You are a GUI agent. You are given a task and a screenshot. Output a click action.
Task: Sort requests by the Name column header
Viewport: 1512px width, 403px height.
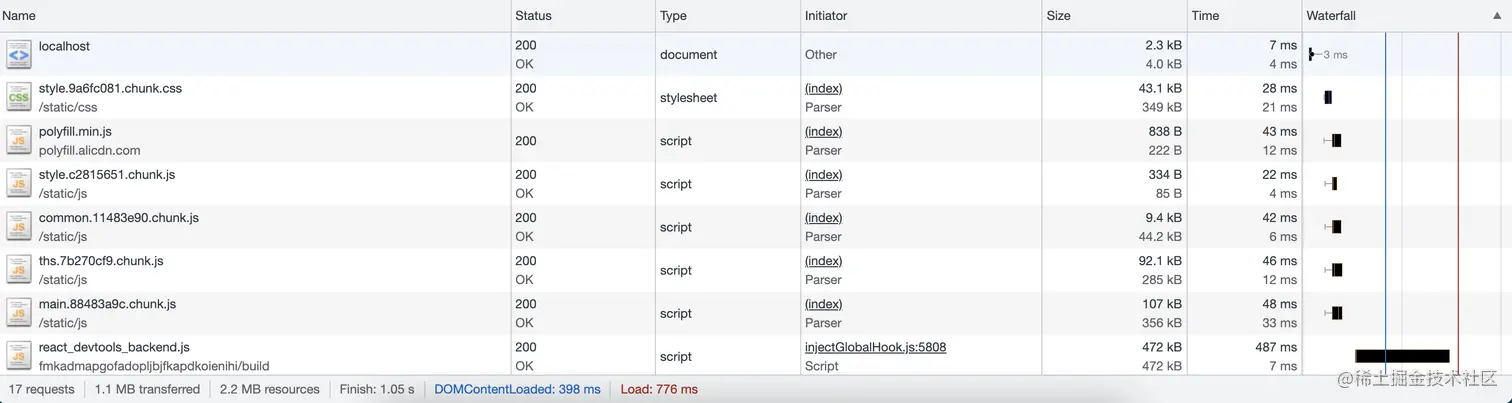tap(19, 16)
